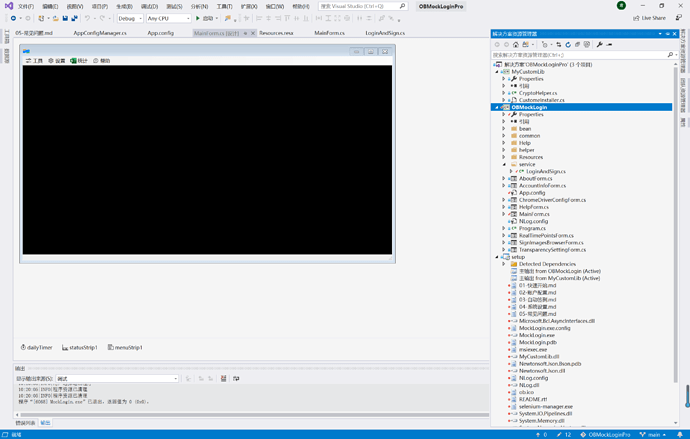Click Pending Changes Filter clock icon
Screen dimensions: 690x439
point(545,44)
